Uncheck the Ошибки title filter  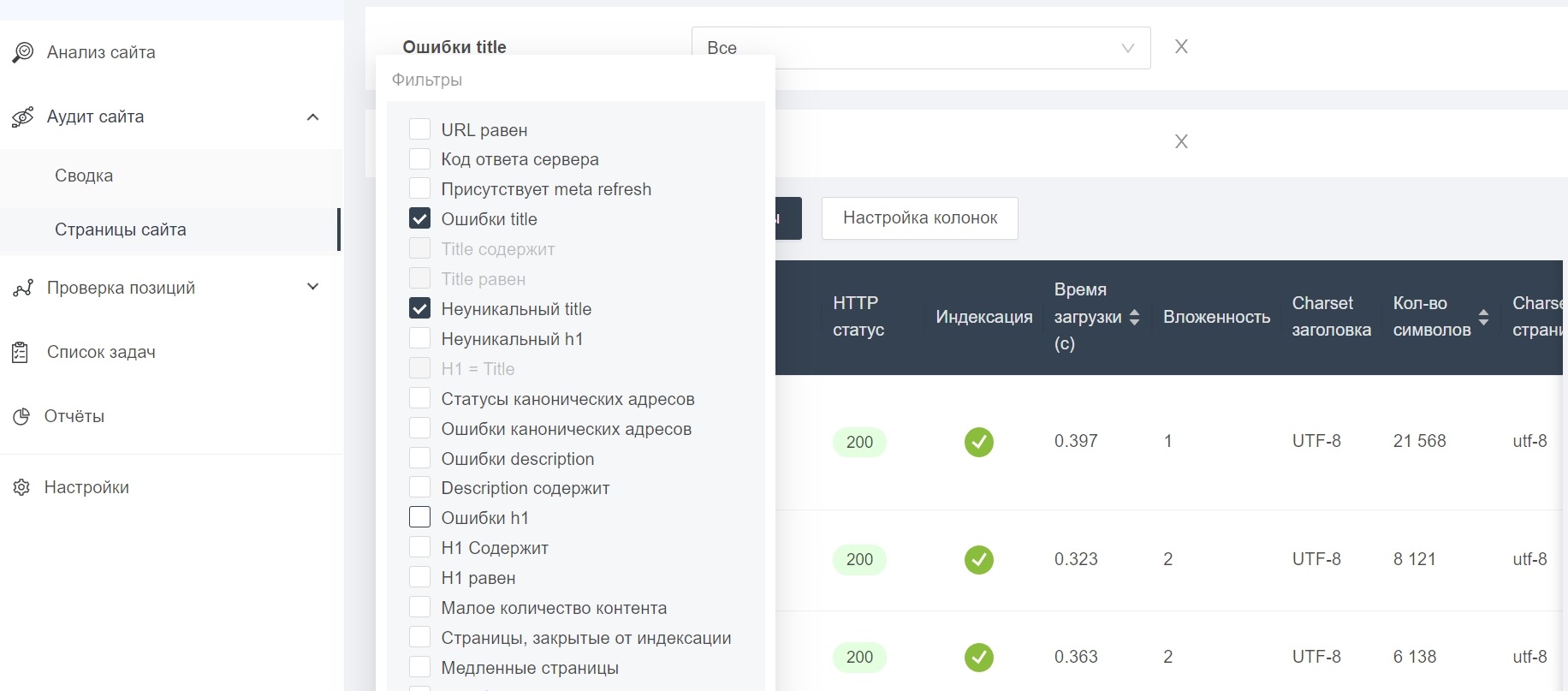419,218
